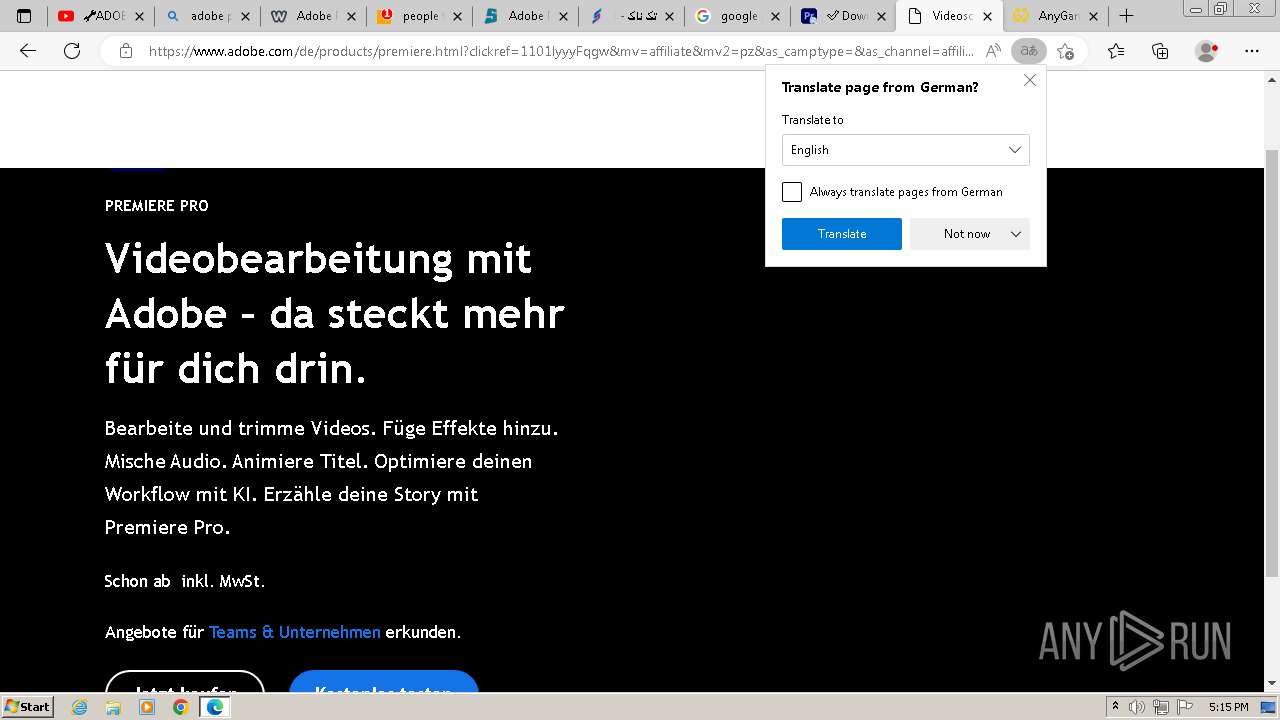Open the Settings and more ellipsis menu
Image resolution: width=1280 pixels, height=720 pixels.
point(1252,51)
